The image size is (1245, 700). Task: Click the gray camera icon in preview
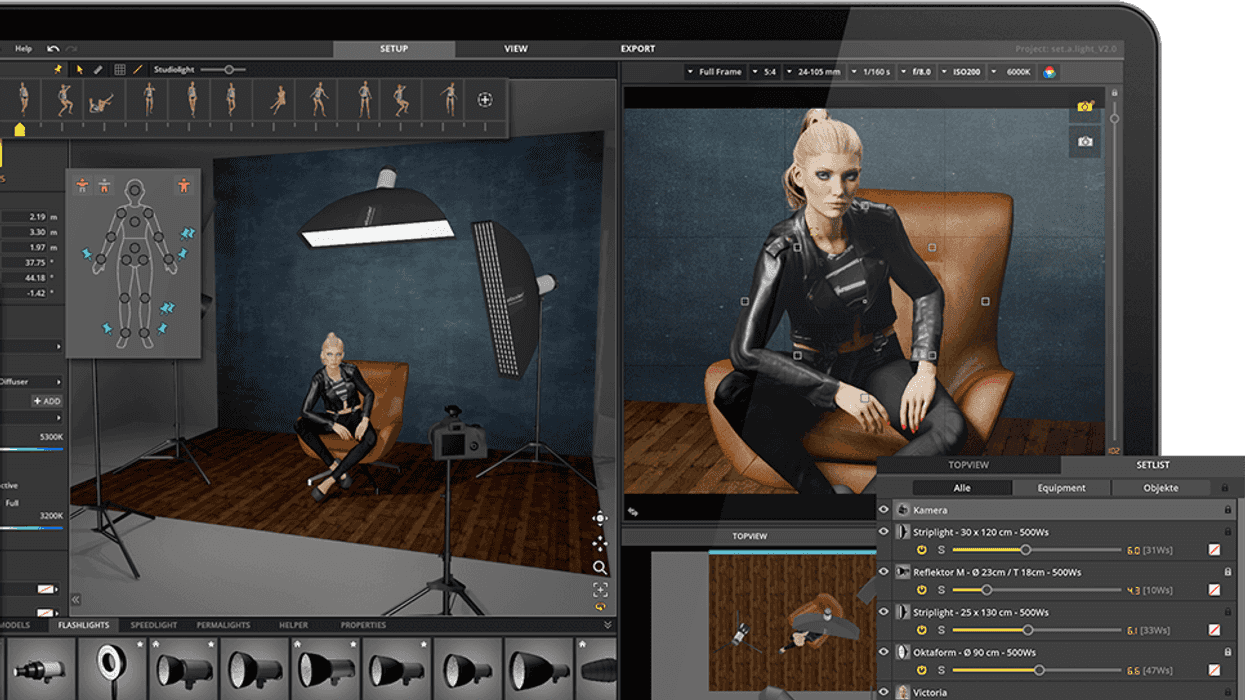(x=1085, y=142)
